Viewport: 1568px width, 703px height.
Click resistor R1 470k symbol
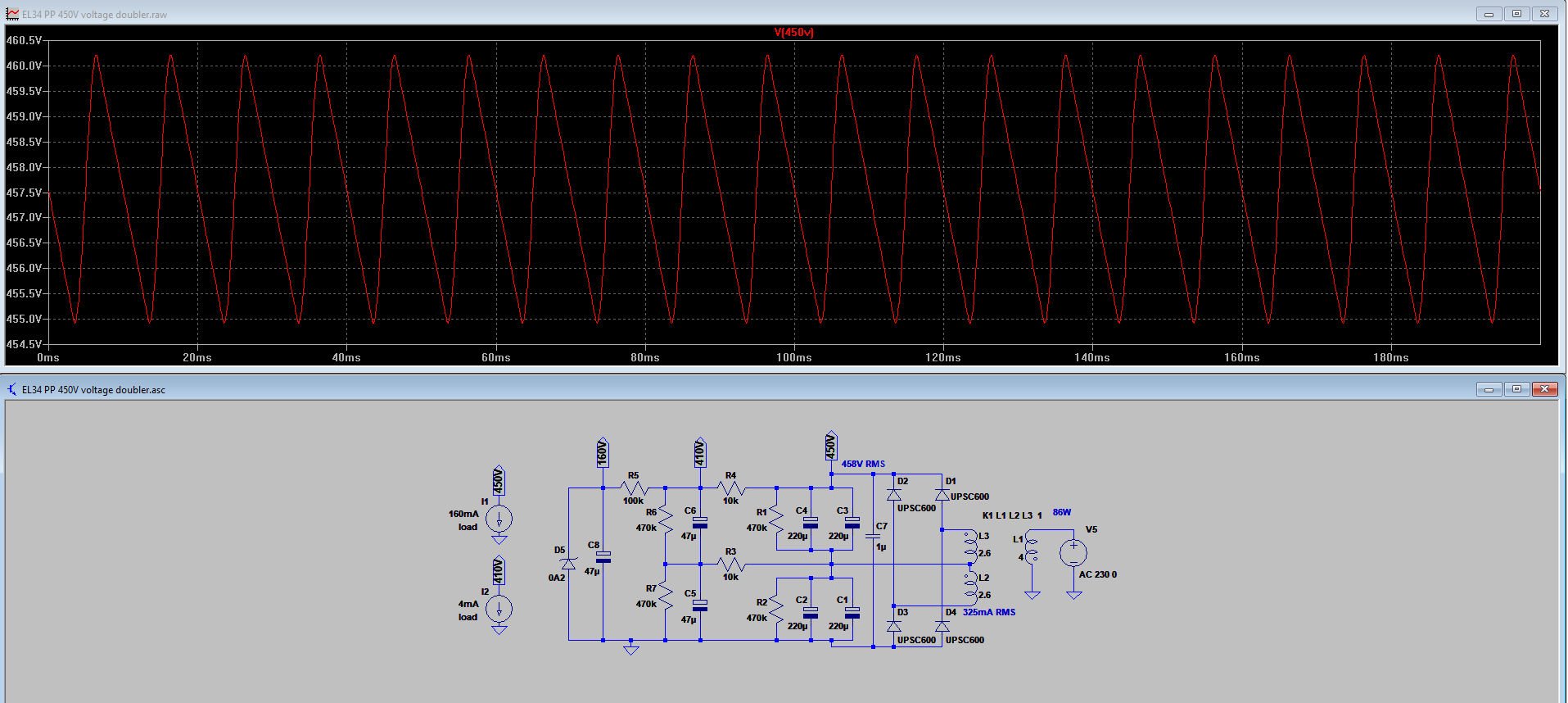click(776, 518)
